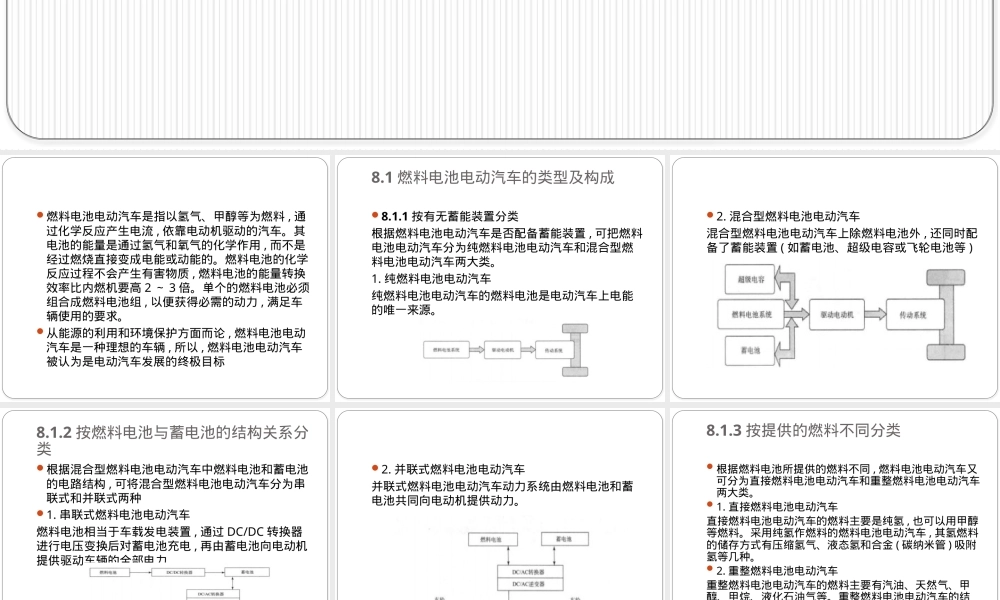Click the "DC/AC转换器" box in the parallel-type diagram

[530, 572]
